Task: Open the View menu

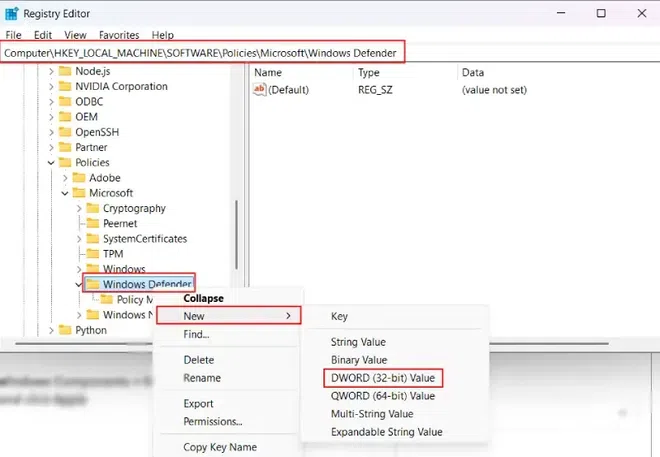Action: (x=75, y=35)
